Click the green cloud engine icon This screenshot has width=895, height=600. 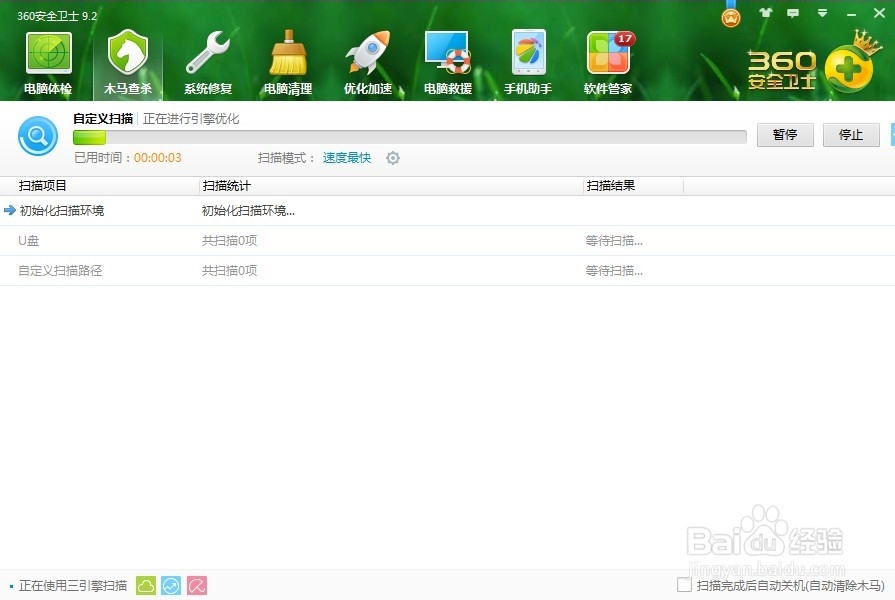146,586
